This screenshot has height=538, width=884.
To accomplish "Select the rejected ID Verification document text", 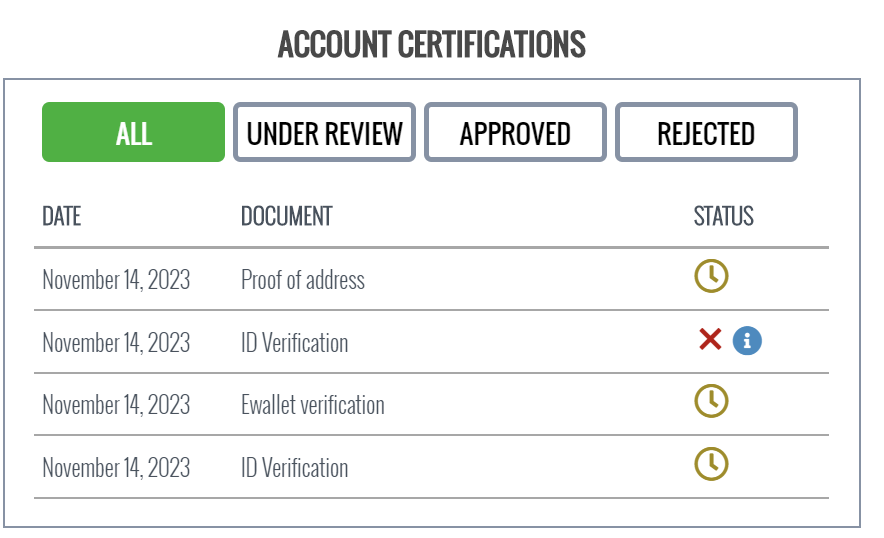I will pyautogui.click(x=294, y=343).
